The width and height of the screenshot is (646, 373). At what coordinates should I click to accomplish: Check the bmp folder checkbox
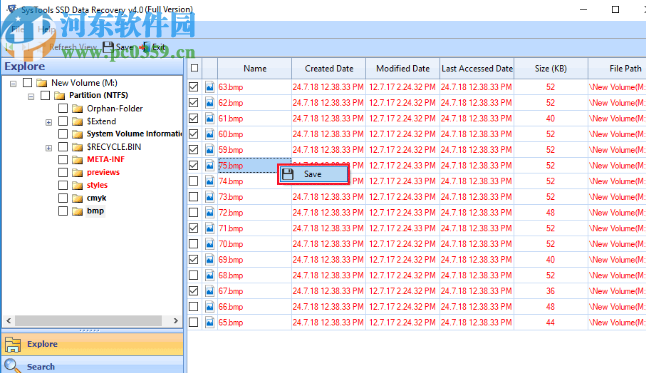(x=63, y=211)
